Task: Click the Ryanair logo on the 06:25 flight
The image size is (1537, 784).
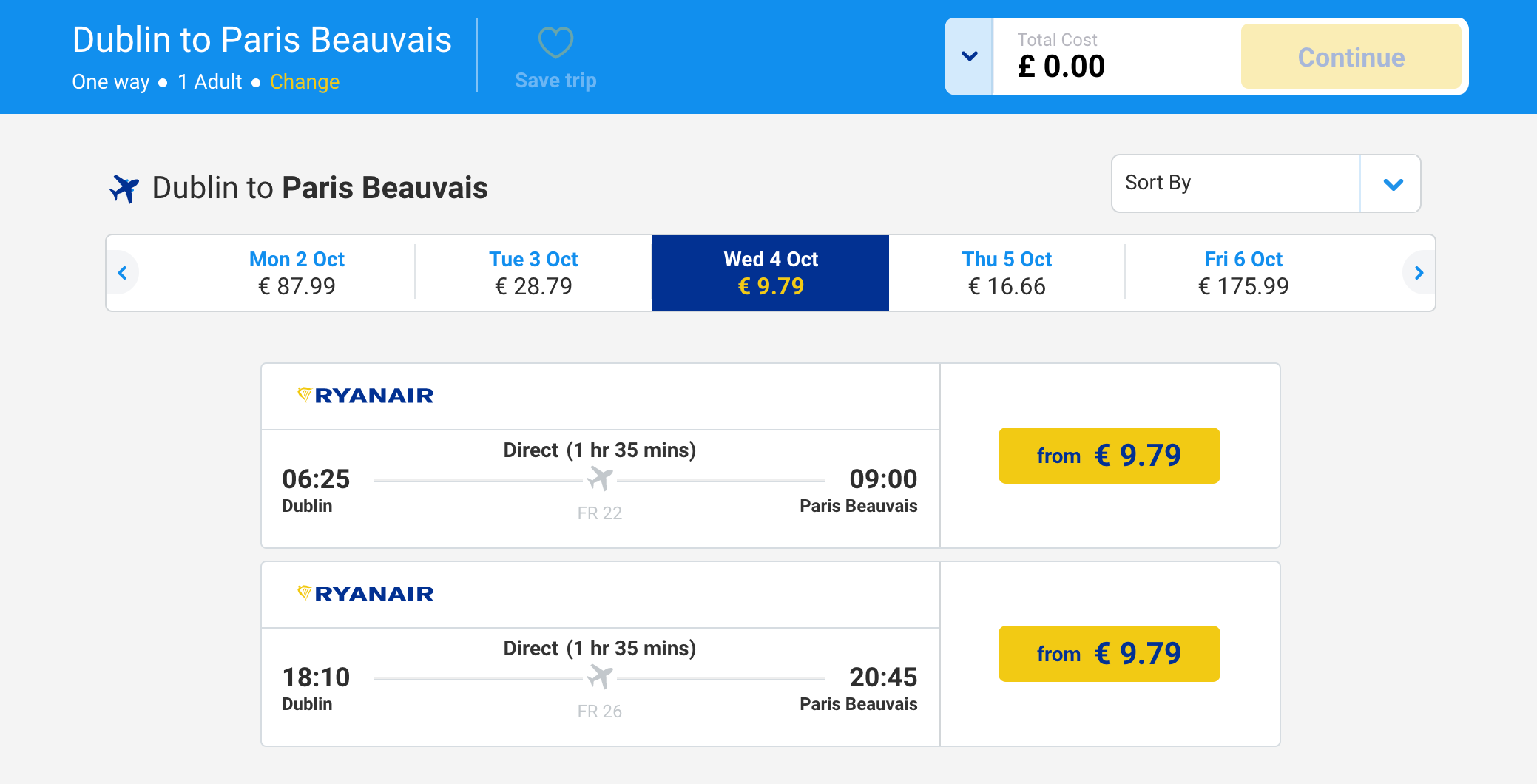Action: click(x=365, y=396)
